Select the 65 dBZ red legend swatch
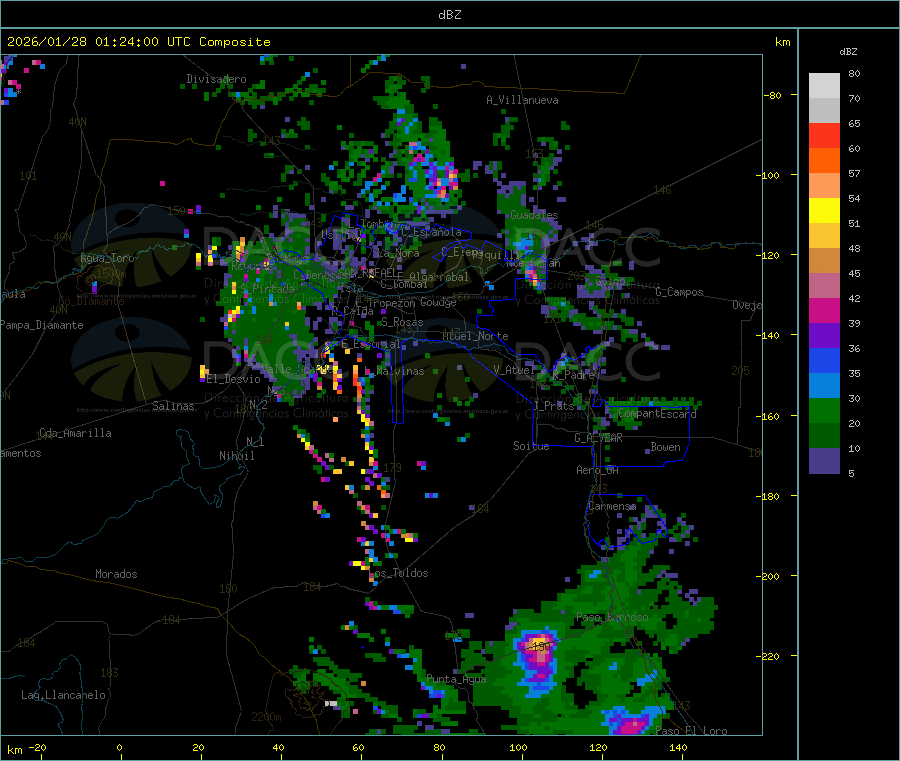900x761 pixels. tap(824, 135)
